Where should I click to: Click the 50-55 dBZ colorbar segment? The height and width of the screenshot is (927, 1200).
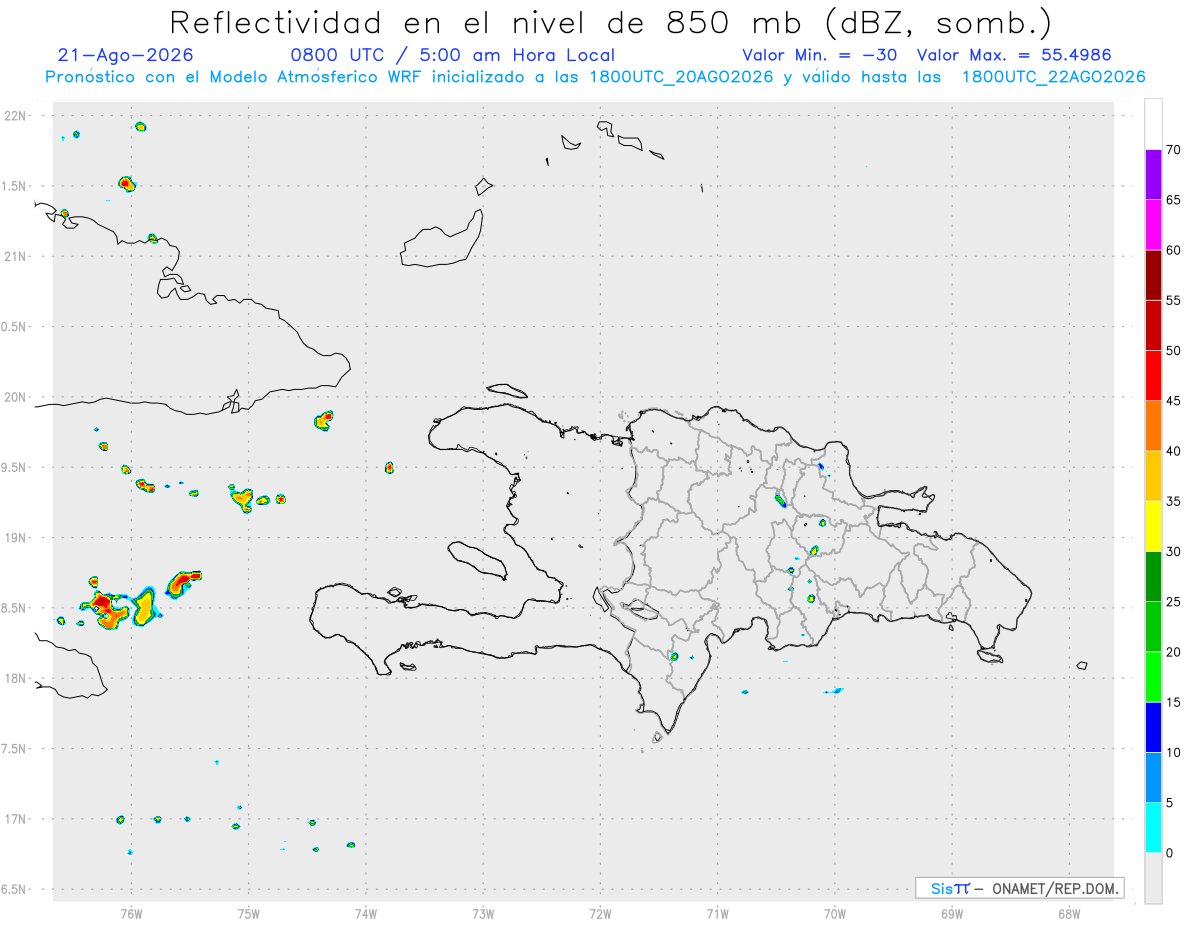coord(1153,325)
